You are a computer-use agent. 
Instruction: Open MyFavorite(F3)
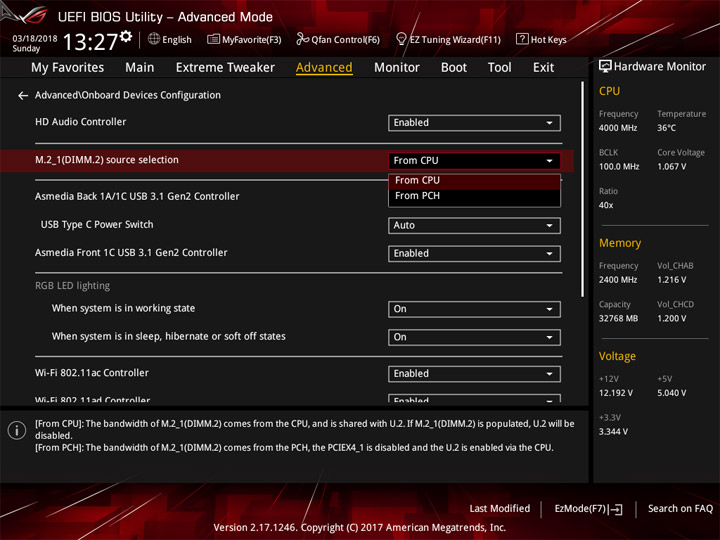pos(244,39)
